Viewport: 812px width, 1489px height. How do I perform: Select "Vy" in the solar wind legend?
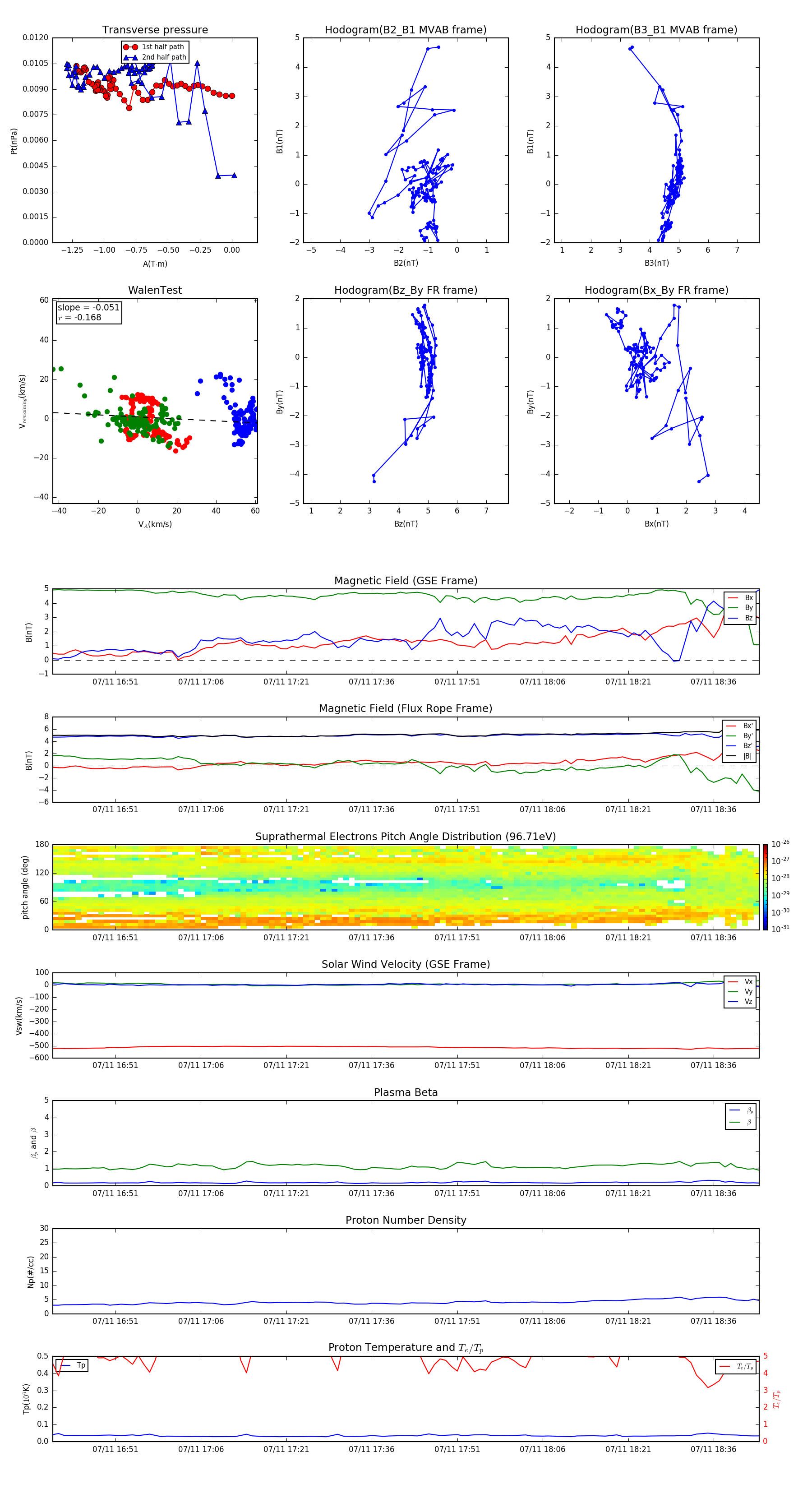(741, 991)
